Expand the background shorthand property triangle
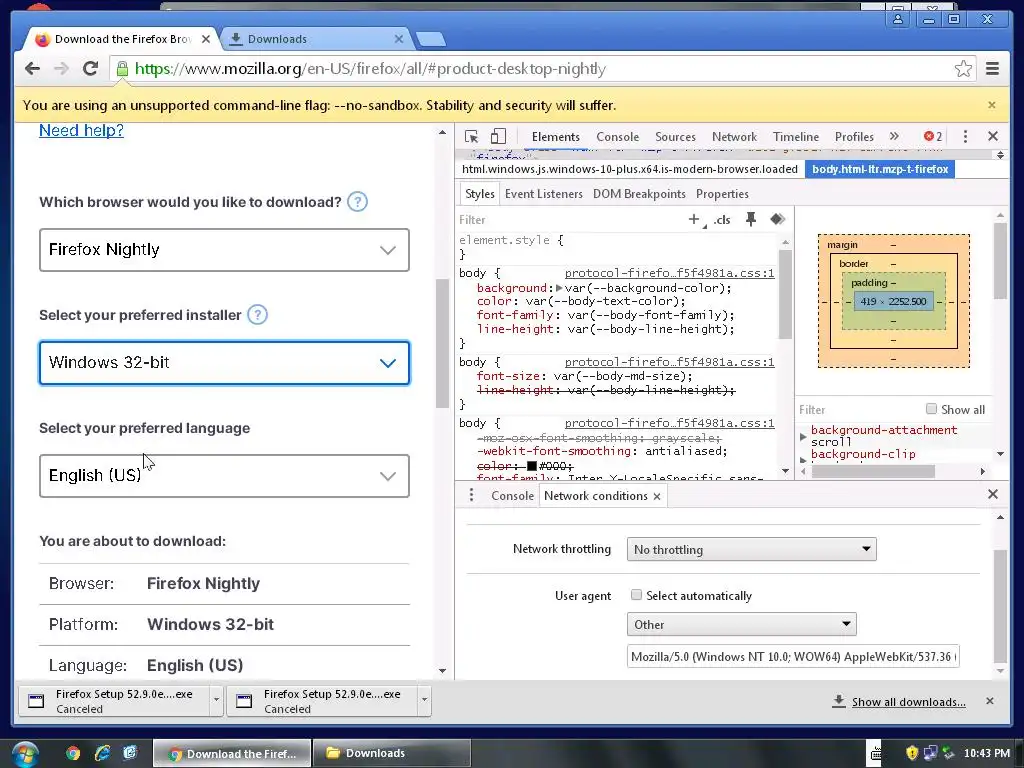This screenshot has width=1024, height=768. click(x=559, y=288)
